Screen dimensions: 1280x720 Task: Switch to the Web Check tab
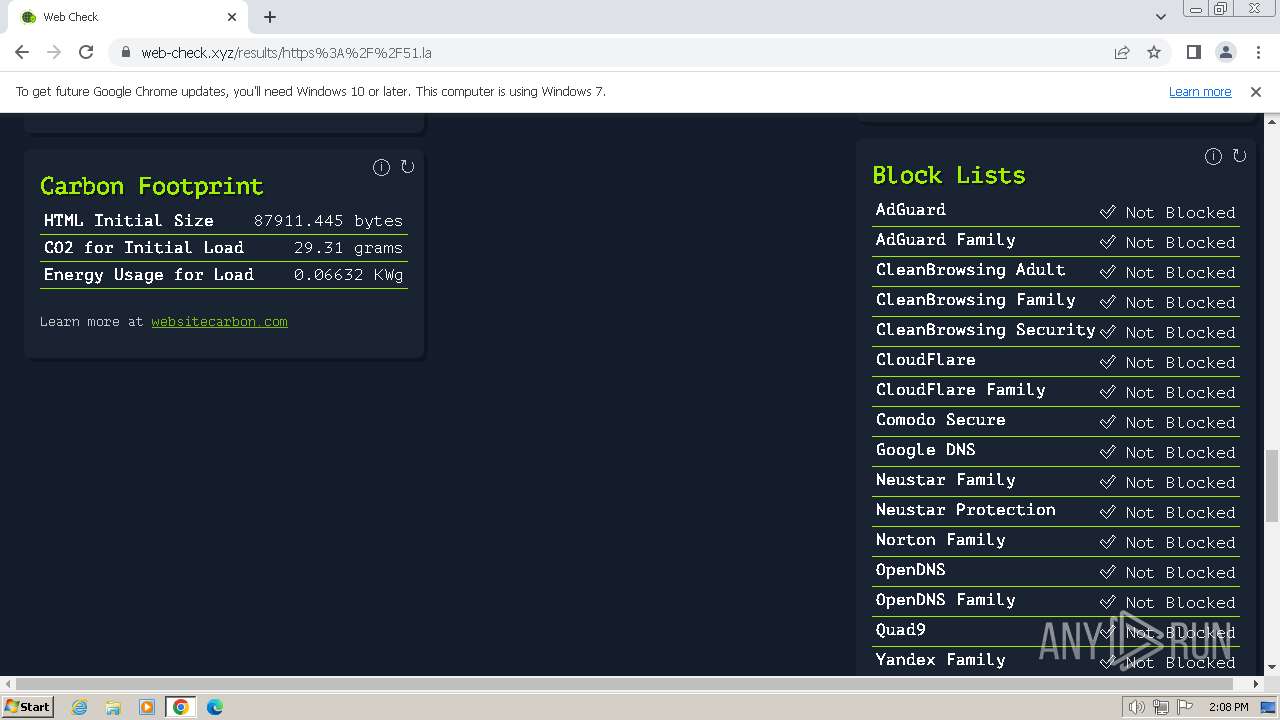tap(130, 17)
